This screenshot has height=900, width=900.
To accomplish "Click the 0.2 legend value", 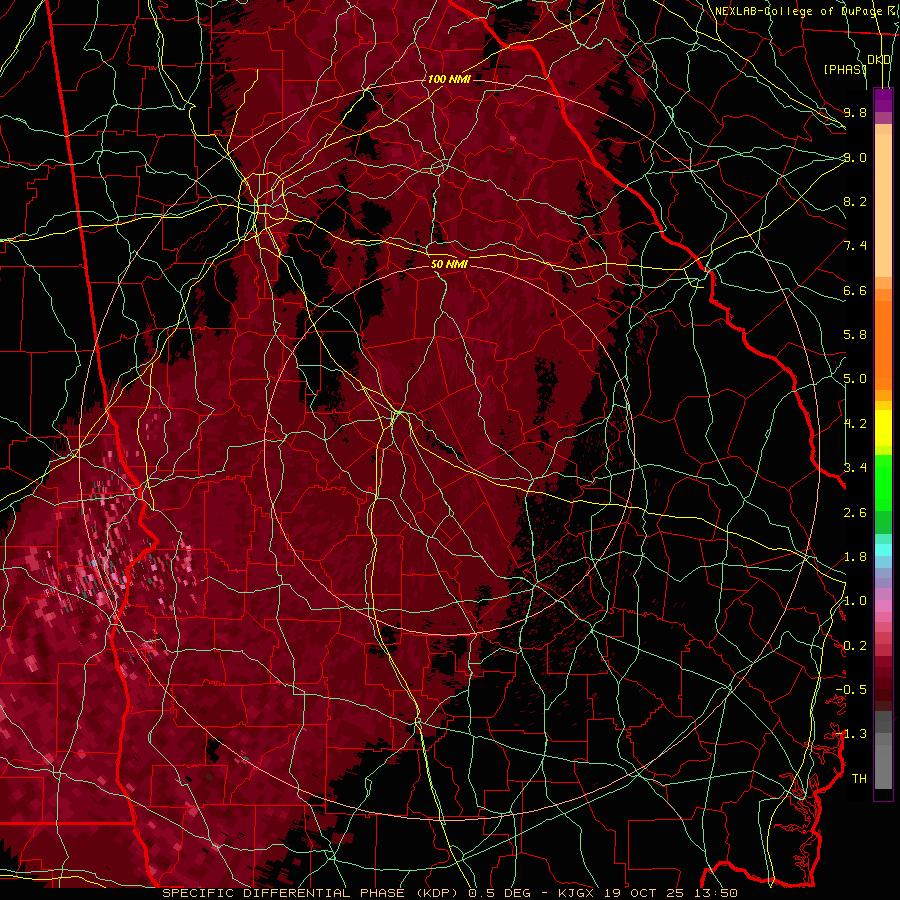I will tap(855, 646).
